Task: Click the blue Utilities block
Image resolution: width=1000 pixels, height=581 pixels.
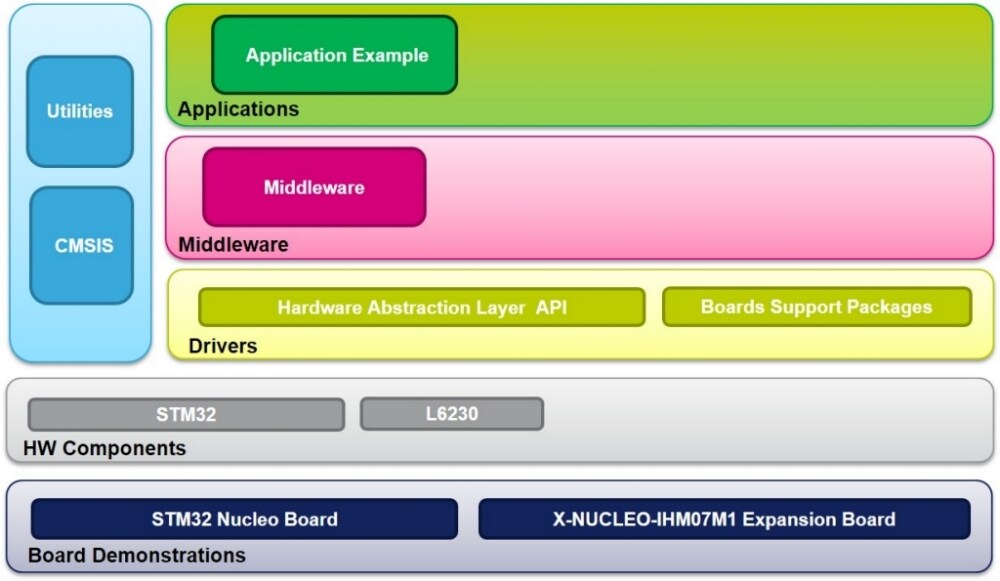Action: pos(79,111)
